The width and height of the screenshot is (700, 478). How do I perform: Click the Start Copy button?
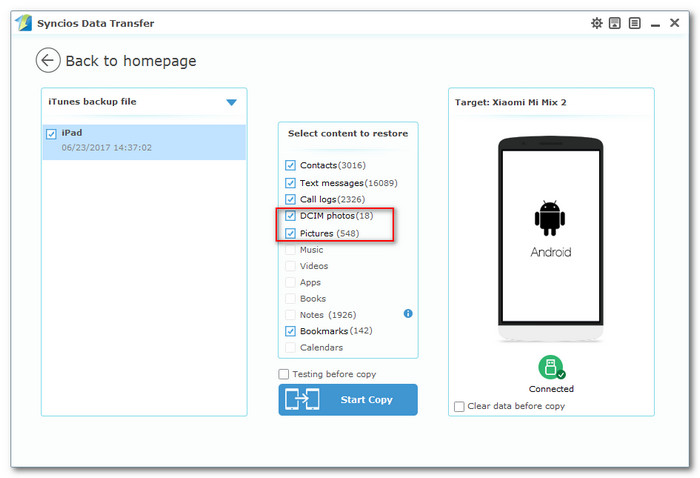(348, 399)
